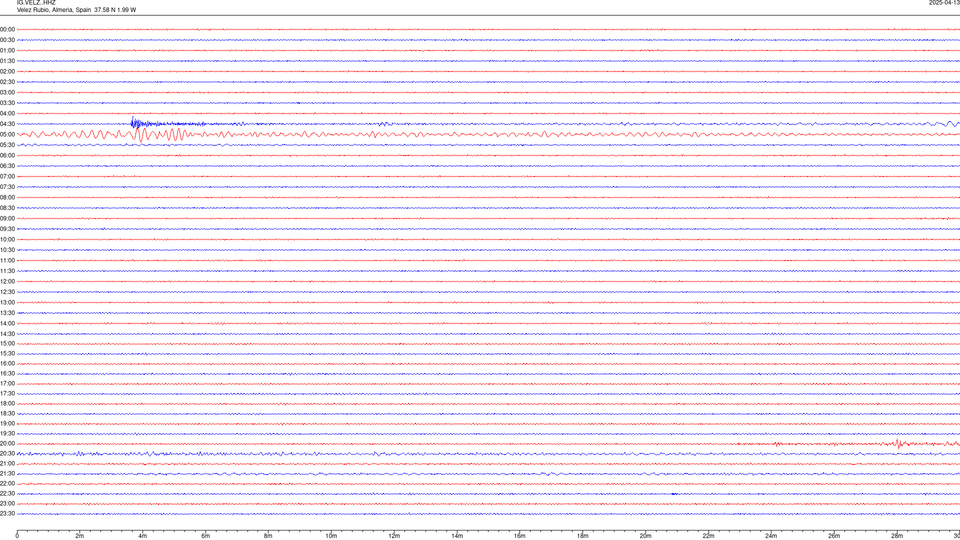Click the 4m tick on the time axis
This screenshot has height=540, width=960.
(143, 536)
